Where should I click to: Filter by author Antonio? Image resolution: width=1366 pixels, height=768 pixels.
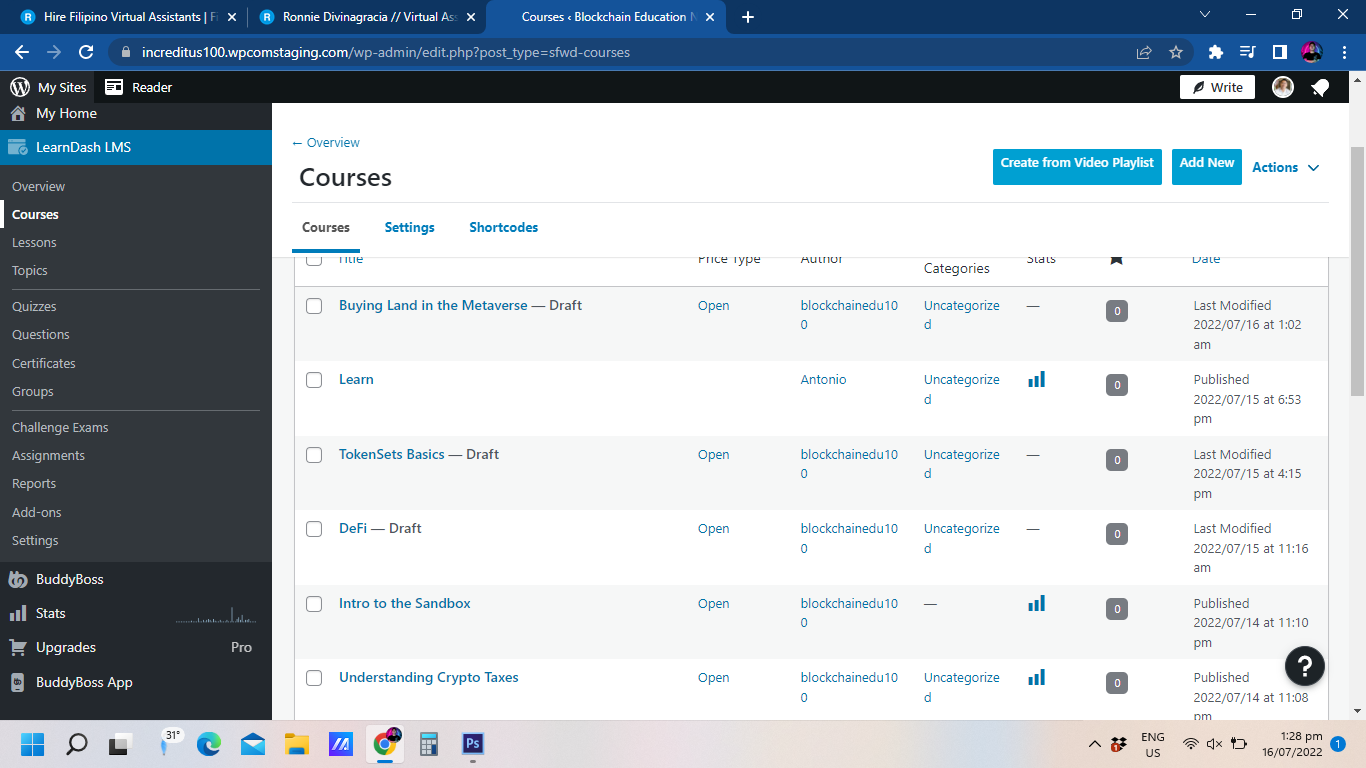(x=824, y=379)
